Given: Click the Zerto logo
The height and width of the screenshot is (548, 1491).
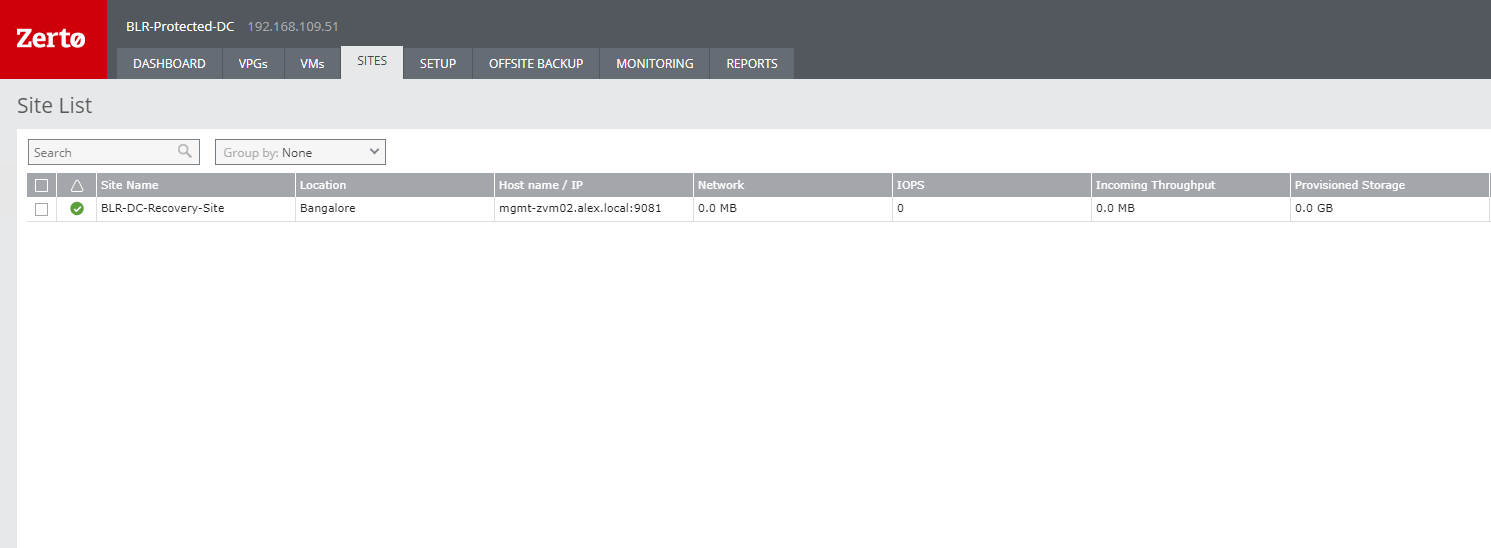Looking at the screenshot, I should pos(52,39).
